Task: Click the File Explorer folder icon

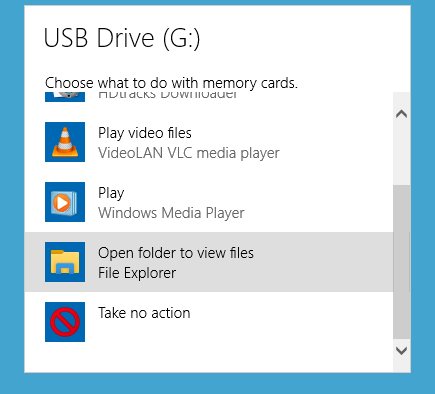Action: (65, 262)
